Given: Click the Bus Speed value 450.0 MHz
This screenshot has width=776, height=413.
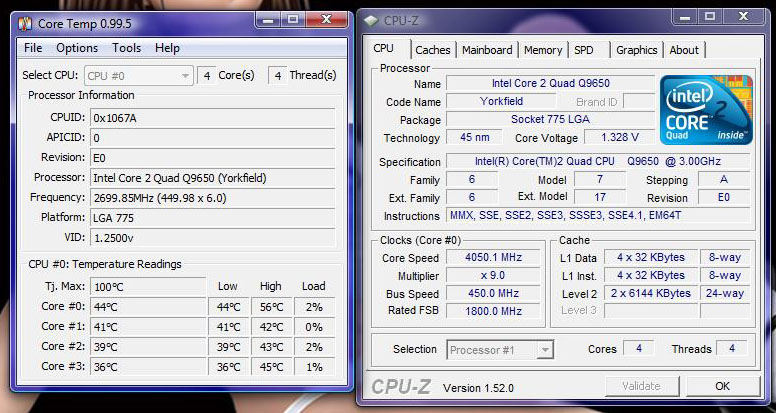Looking at the screenshot, I should pos(493,293).
